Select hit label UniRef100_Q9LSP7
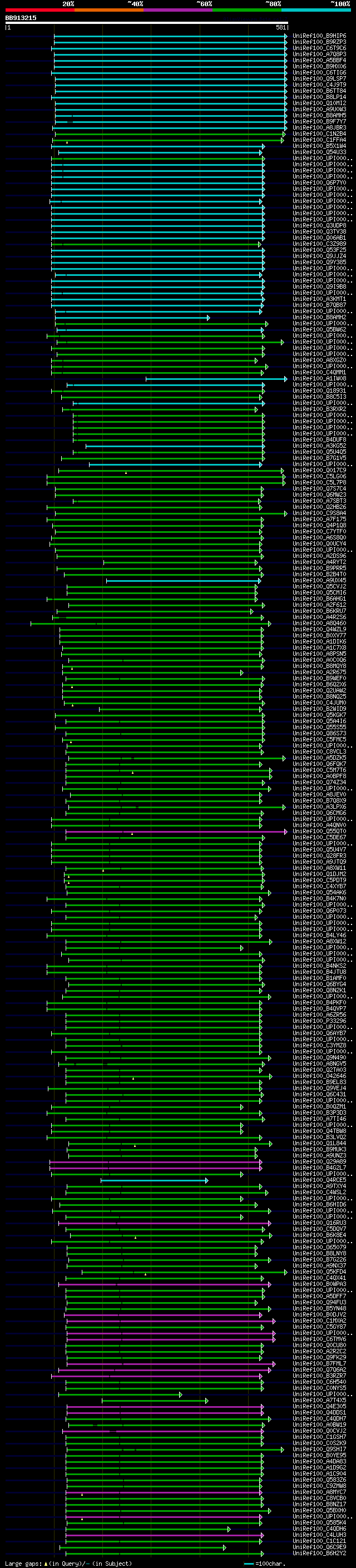The width and height of the screenshot is (356, 1568). pos(319,78)
